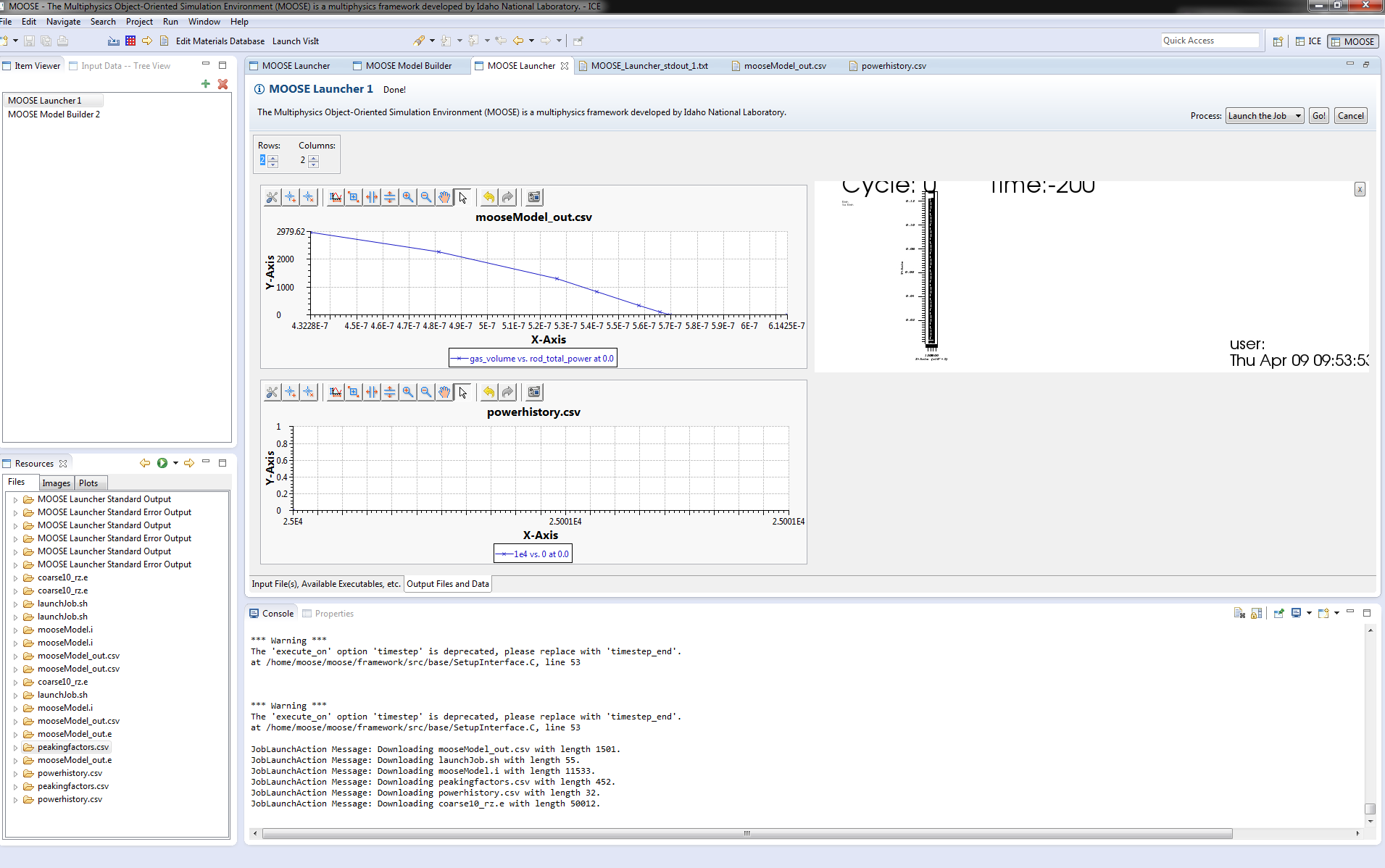Expand first coarse10_rz.e resource entry

tap(16, 578)
